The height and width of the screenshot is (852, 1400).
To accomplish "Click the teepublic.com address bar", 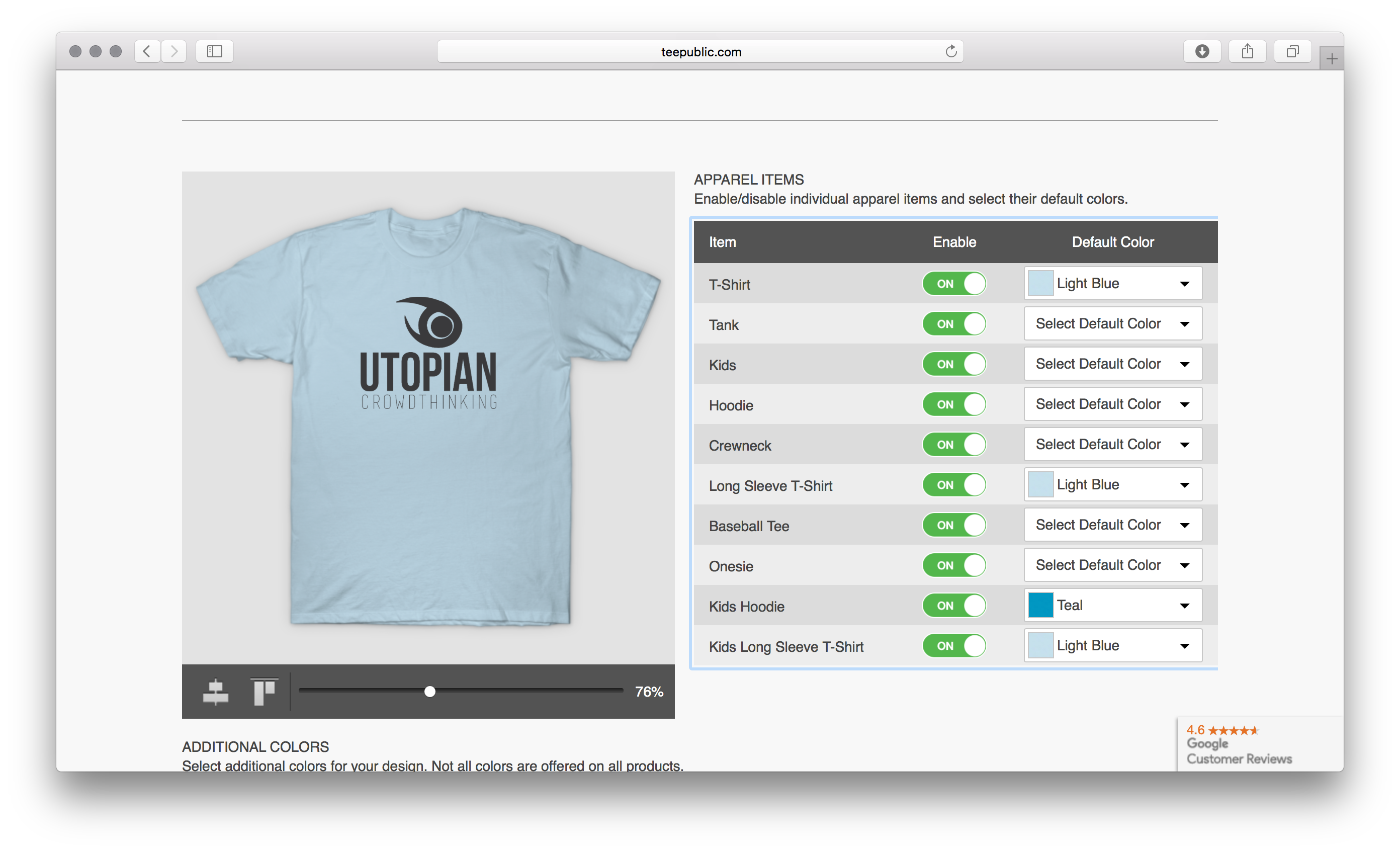I will (700, 51).
